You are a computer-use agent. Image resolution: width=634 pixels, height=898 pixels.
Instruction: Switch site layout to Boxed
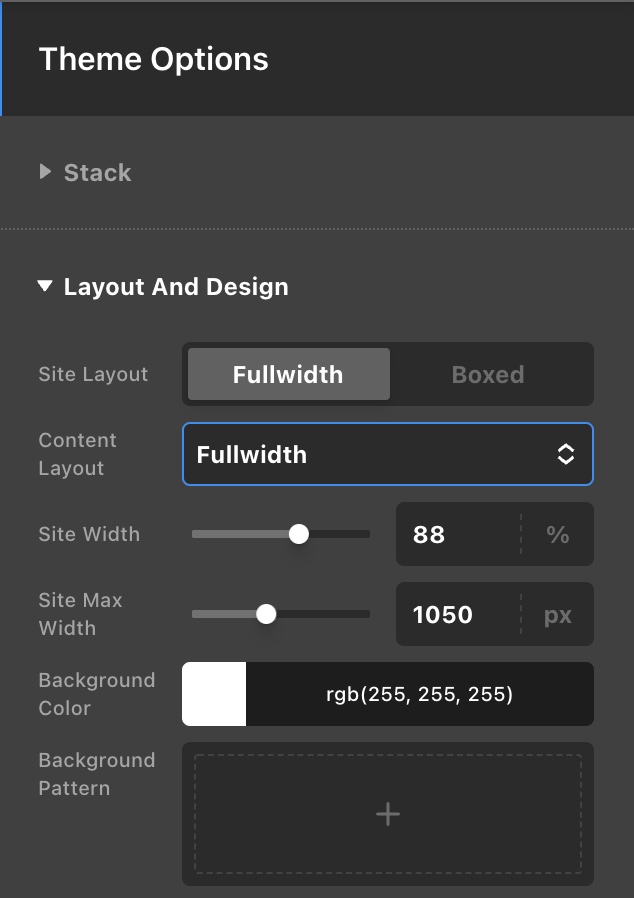pos(488,375)
